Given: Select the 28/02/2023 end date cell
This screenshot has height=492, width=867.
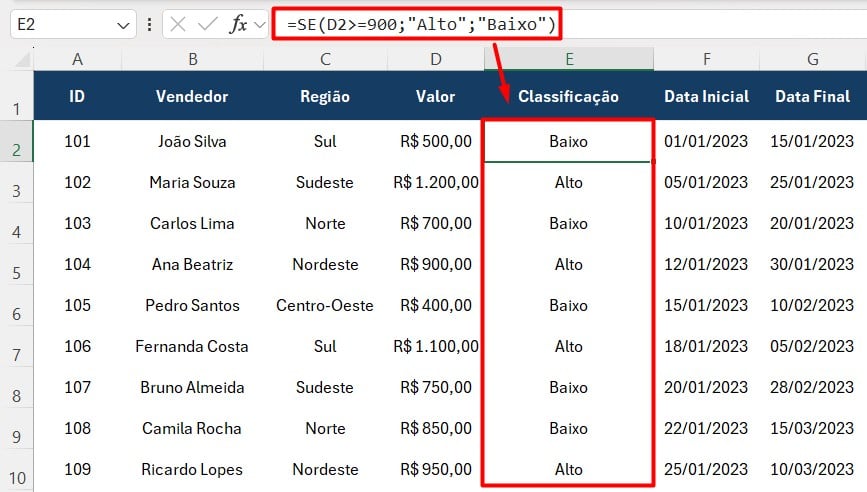Looking at the screenshot, I should (813, 387).
